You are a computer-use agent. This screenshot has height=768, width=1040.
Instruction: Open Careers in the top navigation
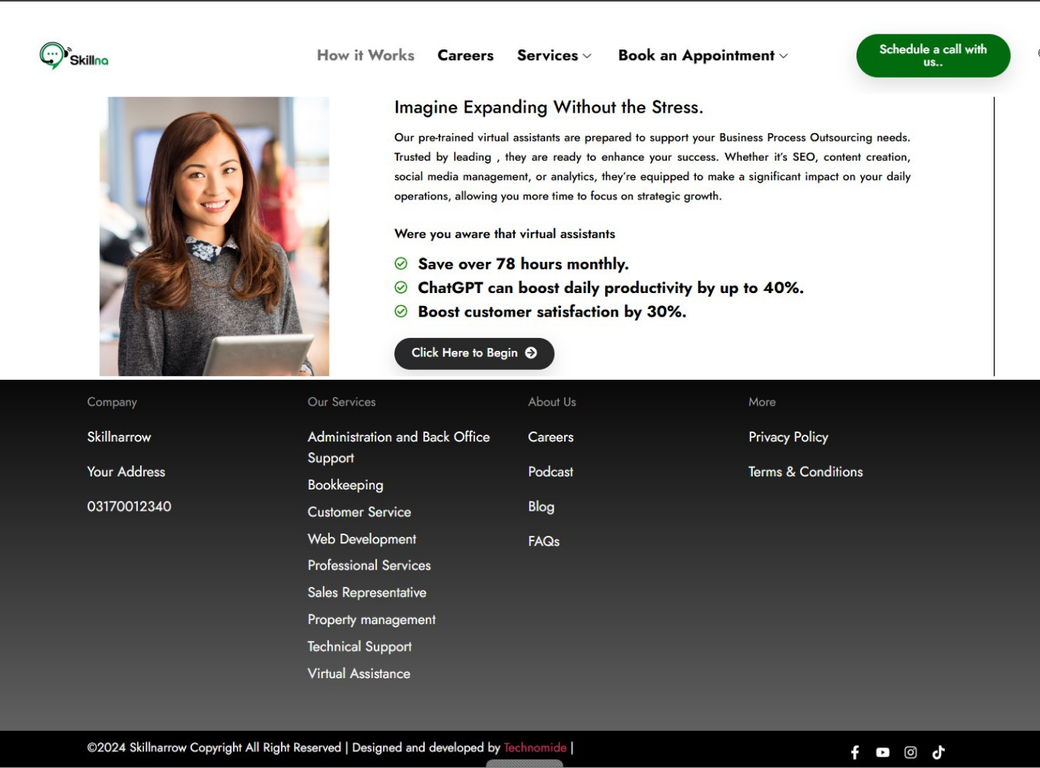pyautogui.click(x=466, y=55)
